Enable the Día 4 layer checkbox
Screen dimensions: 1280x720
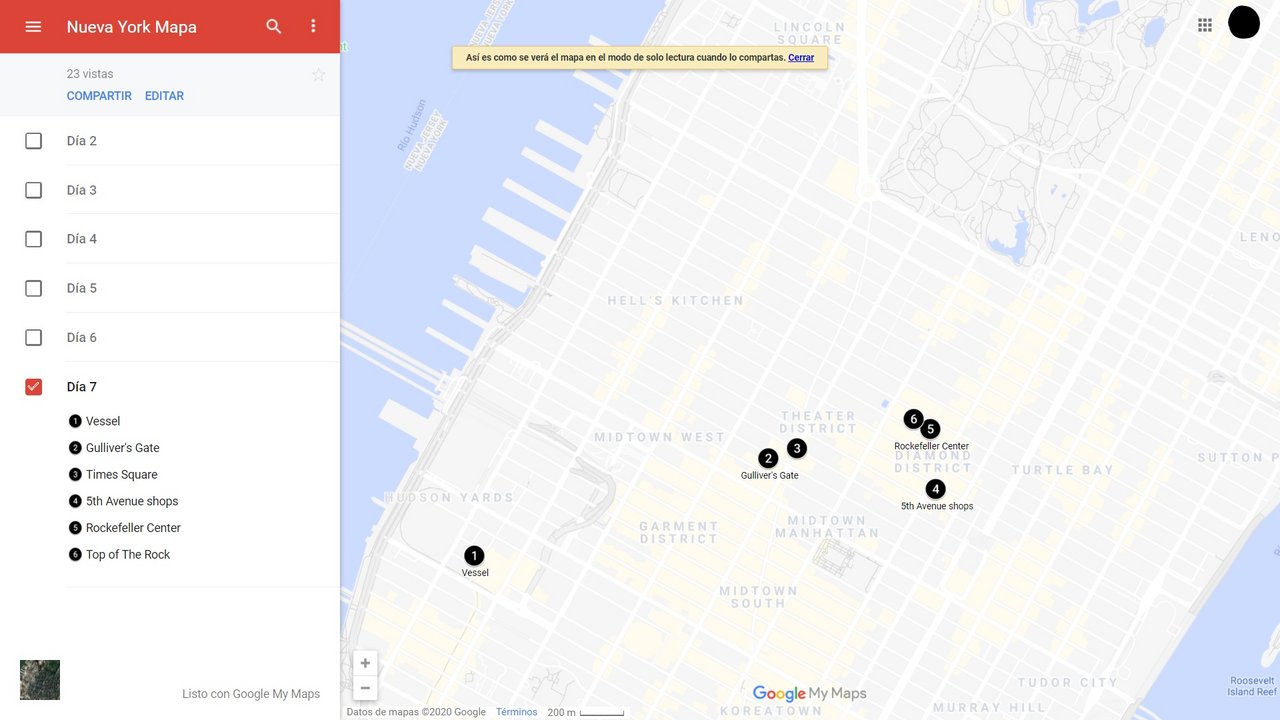click(33, 239)
